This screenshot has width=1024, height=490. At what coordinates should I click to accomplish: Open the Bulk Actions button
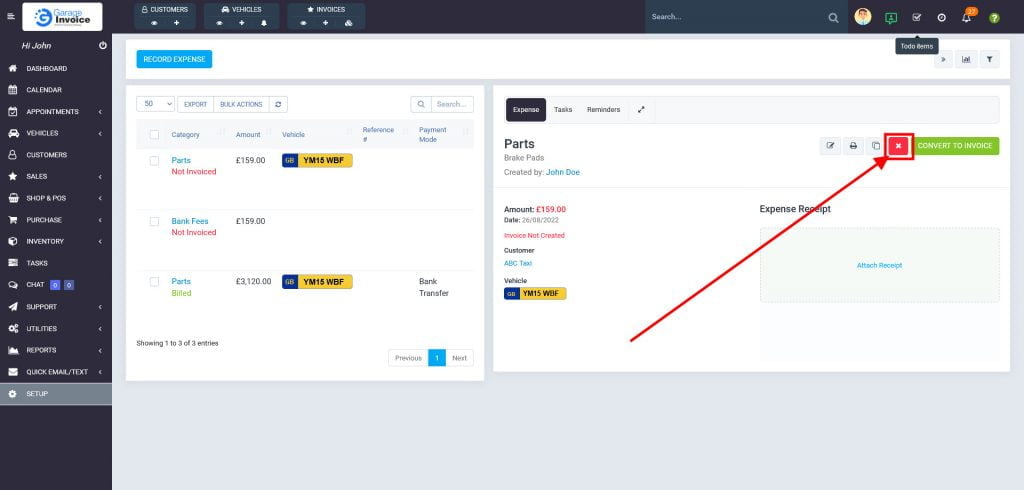[241, 105]
